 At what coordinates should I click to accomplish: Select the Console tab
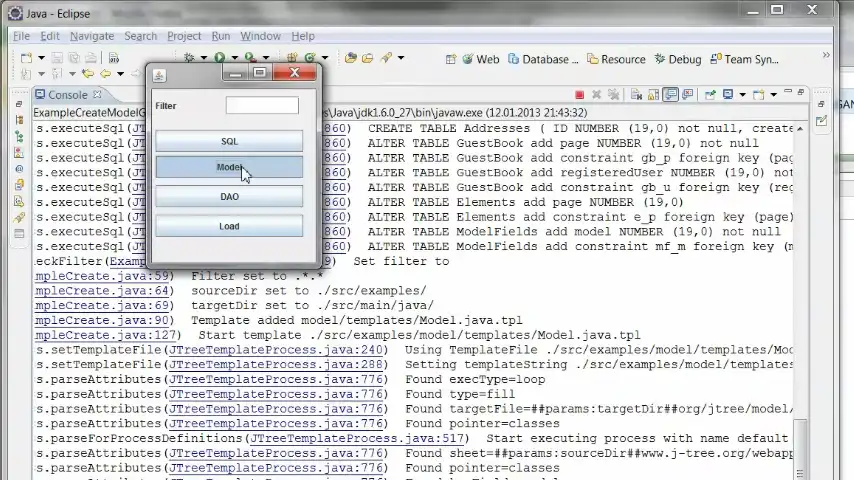click(x=68, y=95)
